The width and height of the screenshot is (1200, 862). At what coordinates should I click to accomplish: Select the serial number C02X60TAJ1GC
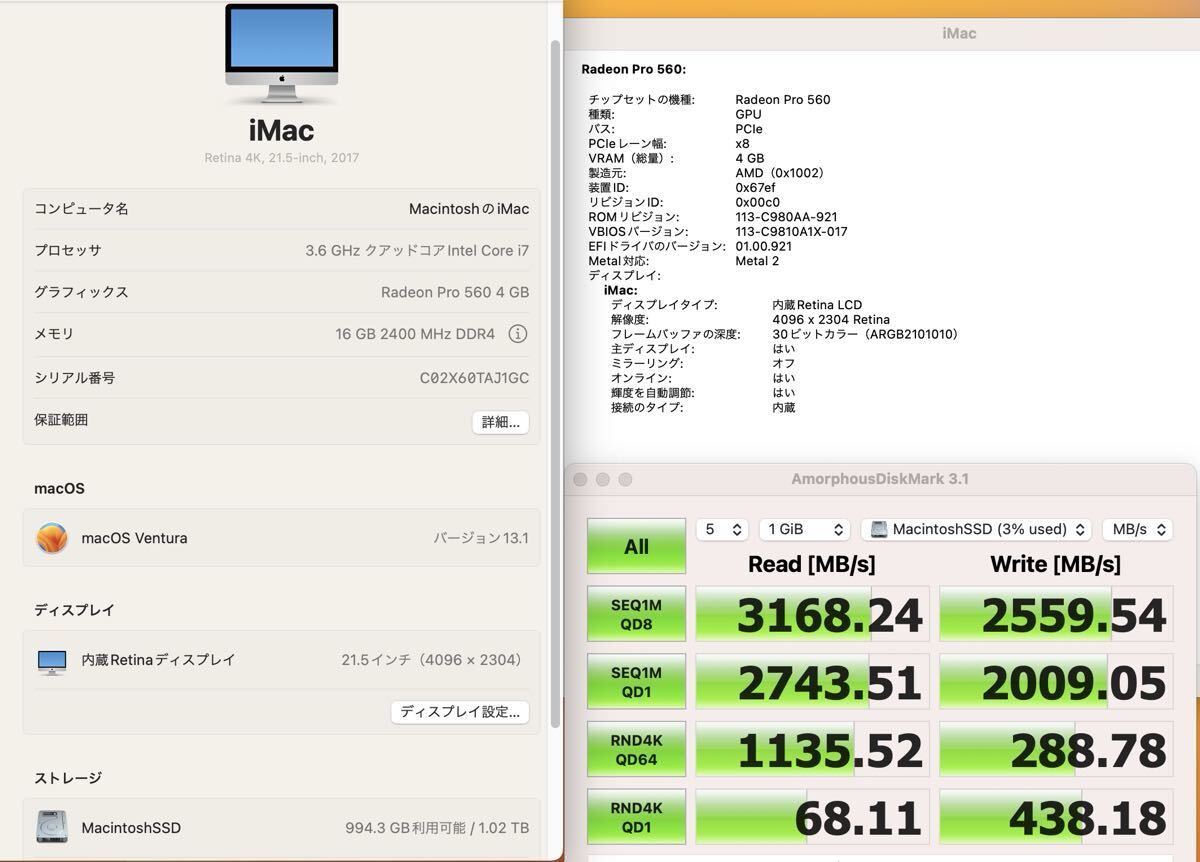coord(474,378)
